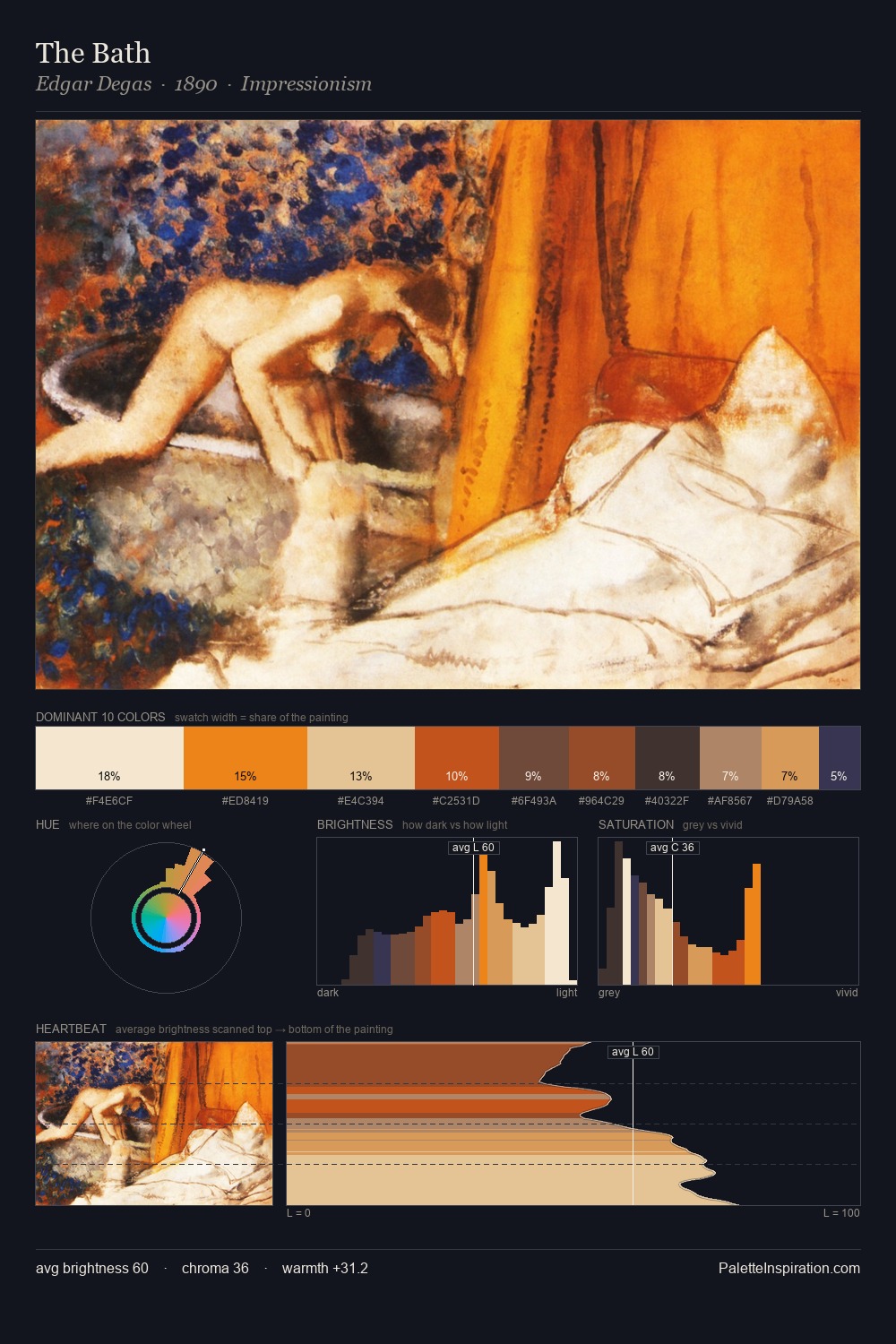Click the small painting thumbnail beside the heartbeat chart
896x1344 pixels.
pyautogui.click(x=154, y=1124)
